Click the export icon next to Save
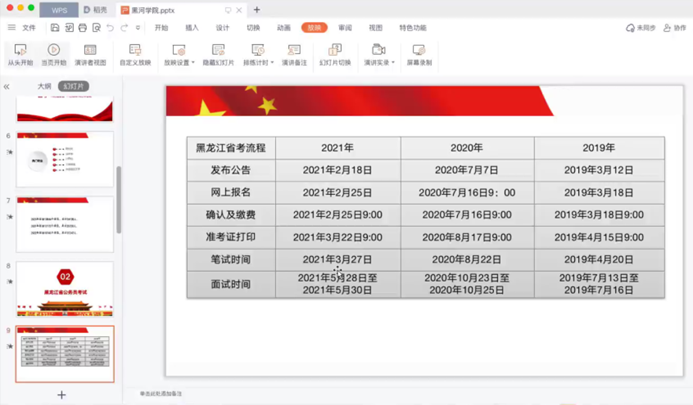Viewport: 693px width, 405px height. [x=69, y=28]
